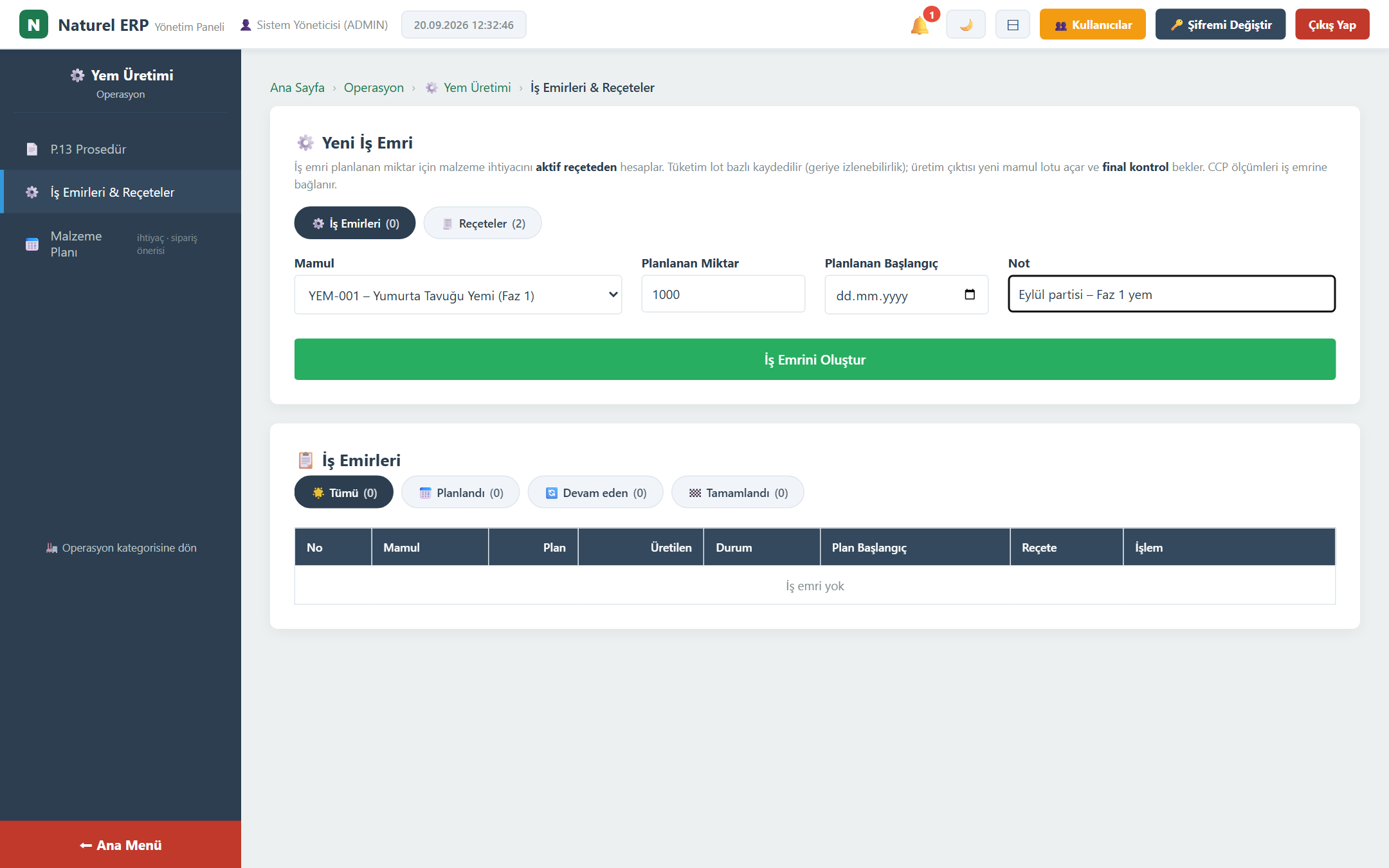1389x868 pixels.
Task: Switch to the Reçeteler tab
Action: click(482, 223)
